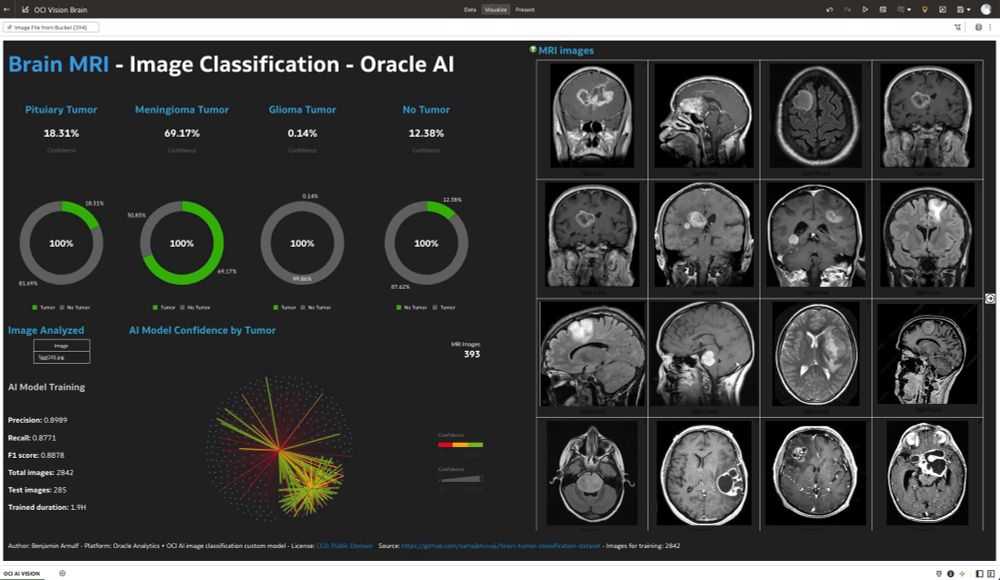This screenshot has height=580, width=1000.
Task: Click the round globe icon in filter bar
Action: click(x=978, y=27)
